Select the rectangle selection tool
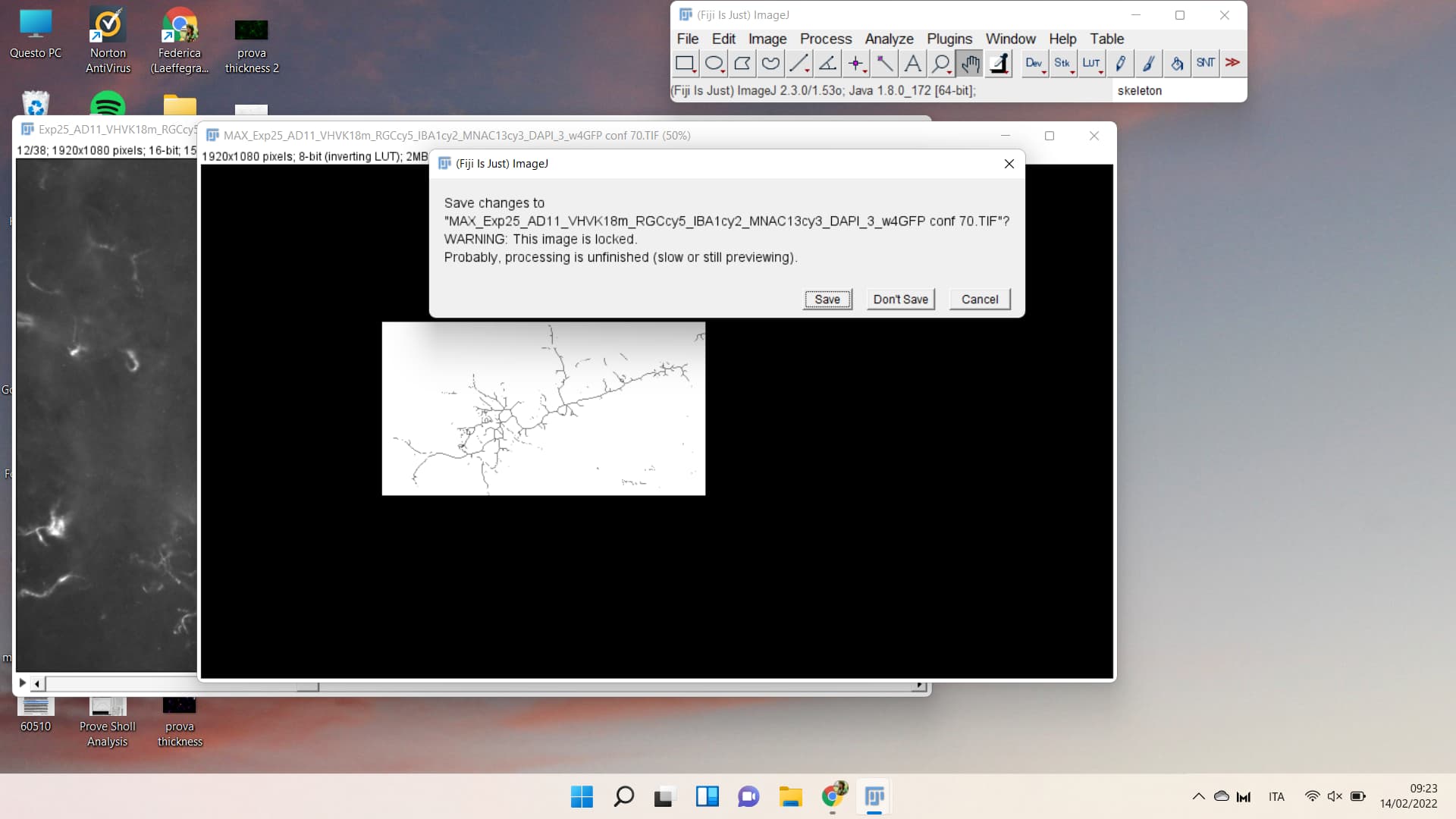 click(x=686, y=64)
